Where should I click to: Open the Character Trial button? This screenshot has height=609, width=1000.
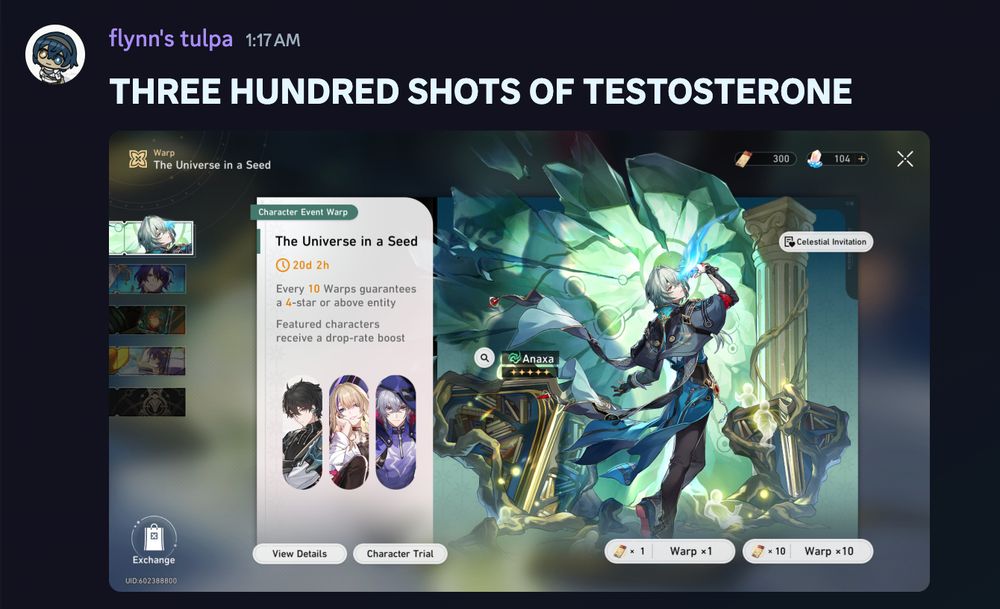[400, 554]
